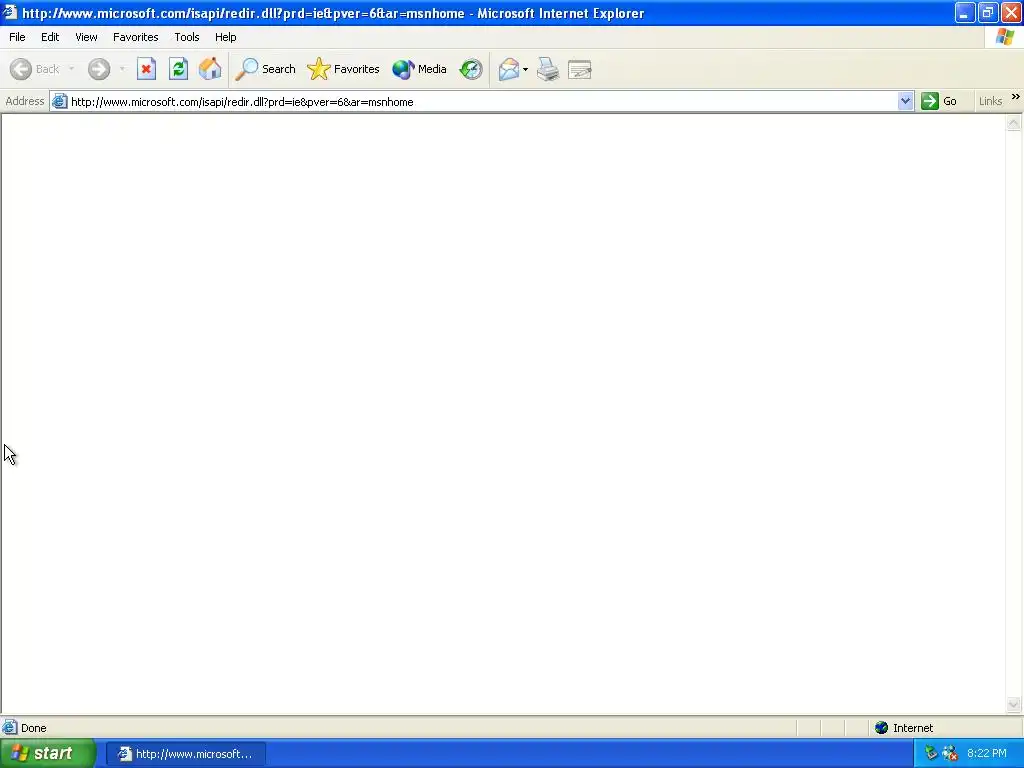Open the View menu
This screenshot has height=768, width=1024.
point(86,37)
